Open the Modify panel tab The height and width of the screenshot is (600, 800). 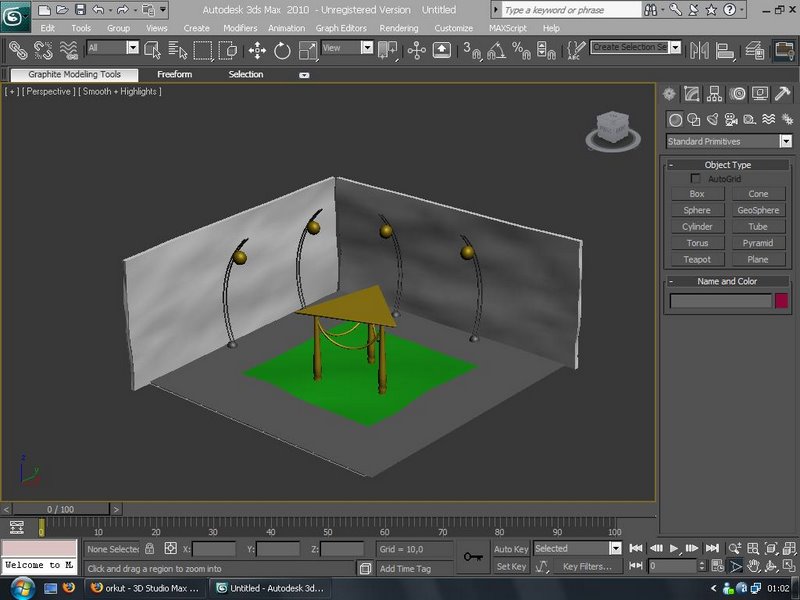[693, 94]
